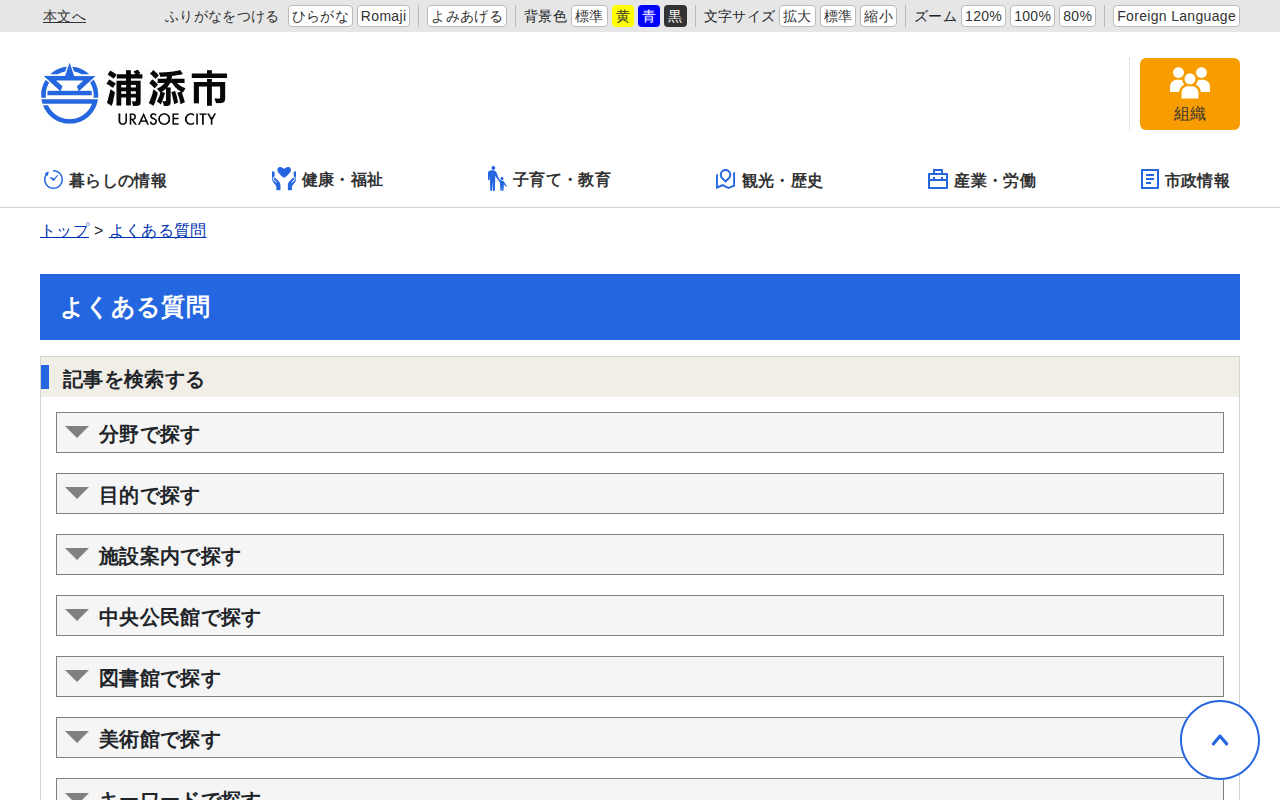Shrink text with the 縮小 button
Screen dimensions: 1280x800
pyautogui.click(x=878, y=16)
